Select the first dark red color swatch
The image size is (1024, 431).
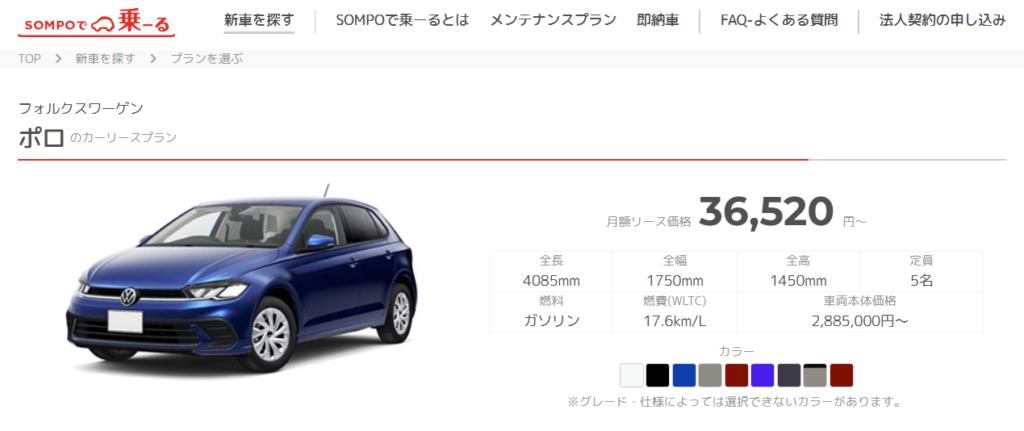pos(736,375)
